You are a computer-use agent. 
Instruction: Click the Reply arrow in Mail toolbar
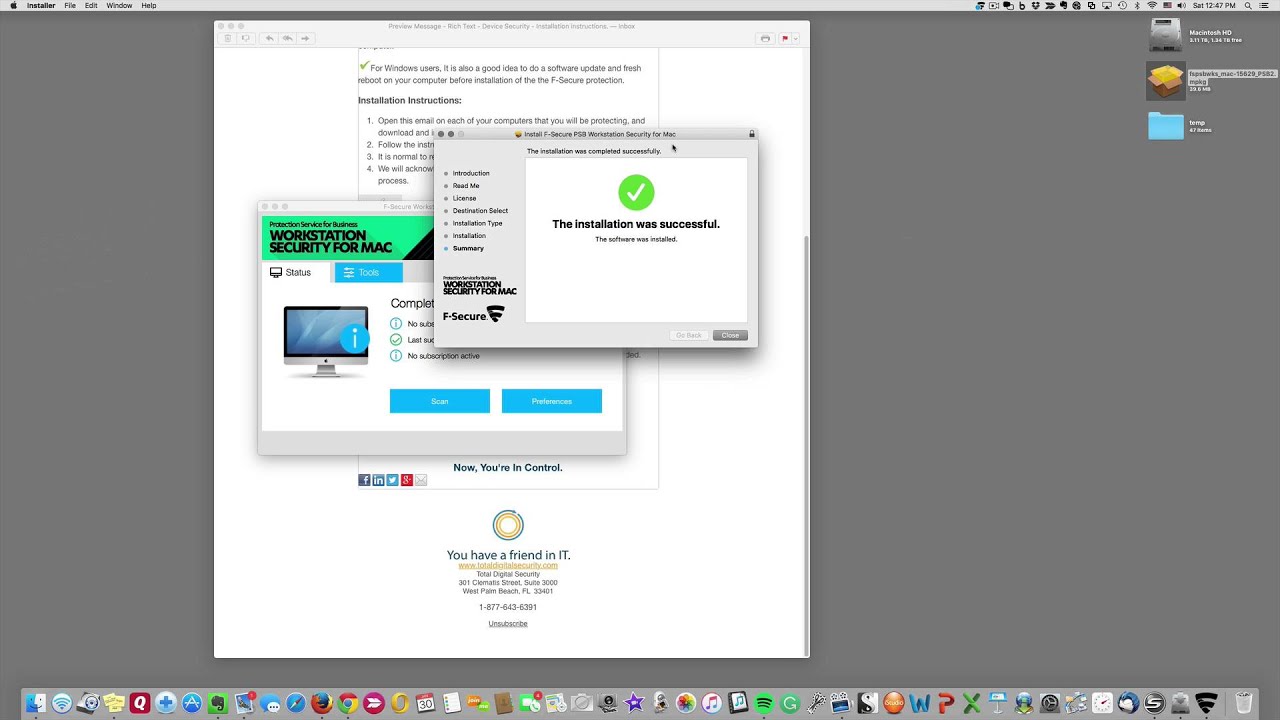[x=269, y=38]
